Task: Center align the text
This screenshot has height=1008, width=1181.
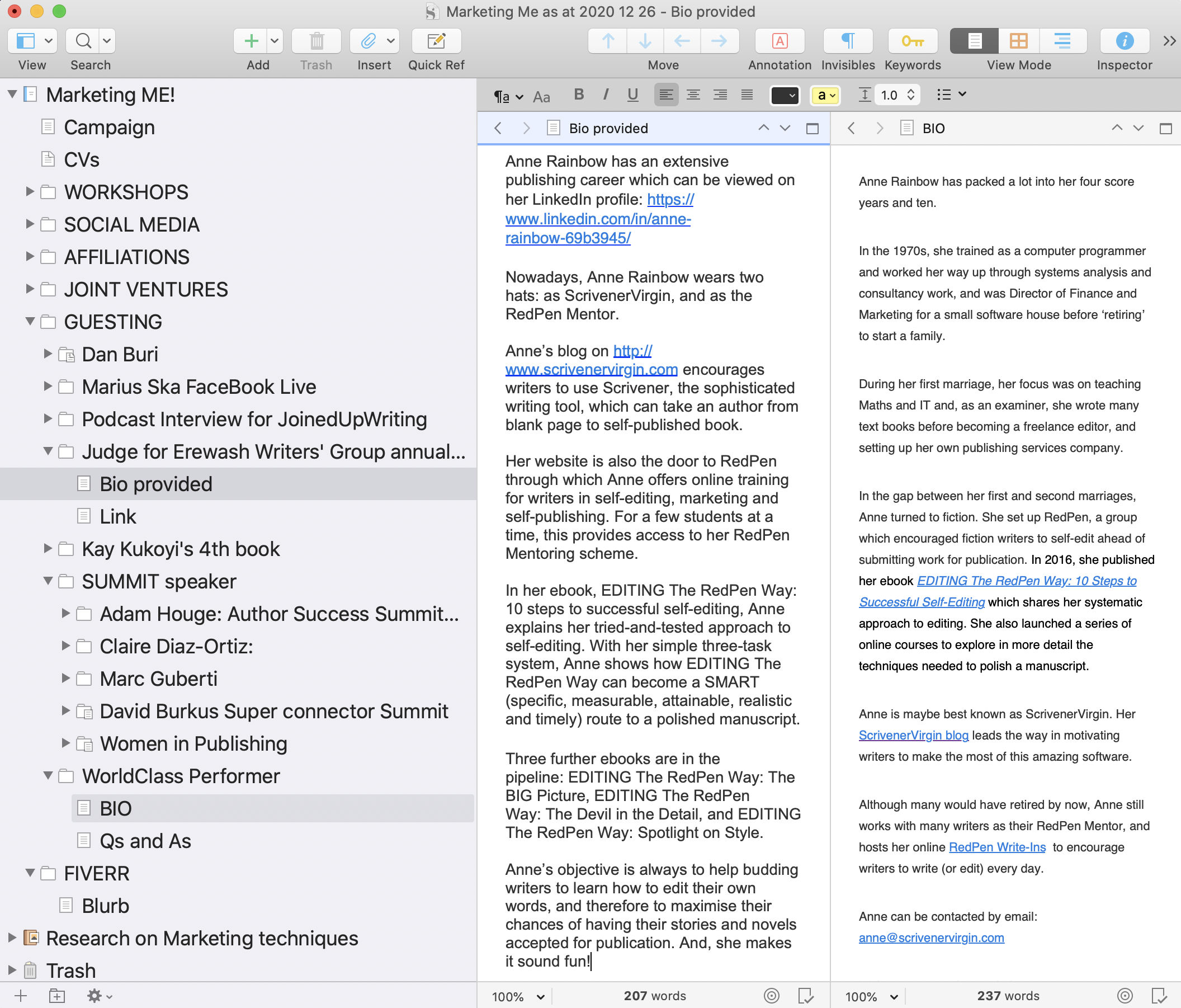Action: pos(693,95)
